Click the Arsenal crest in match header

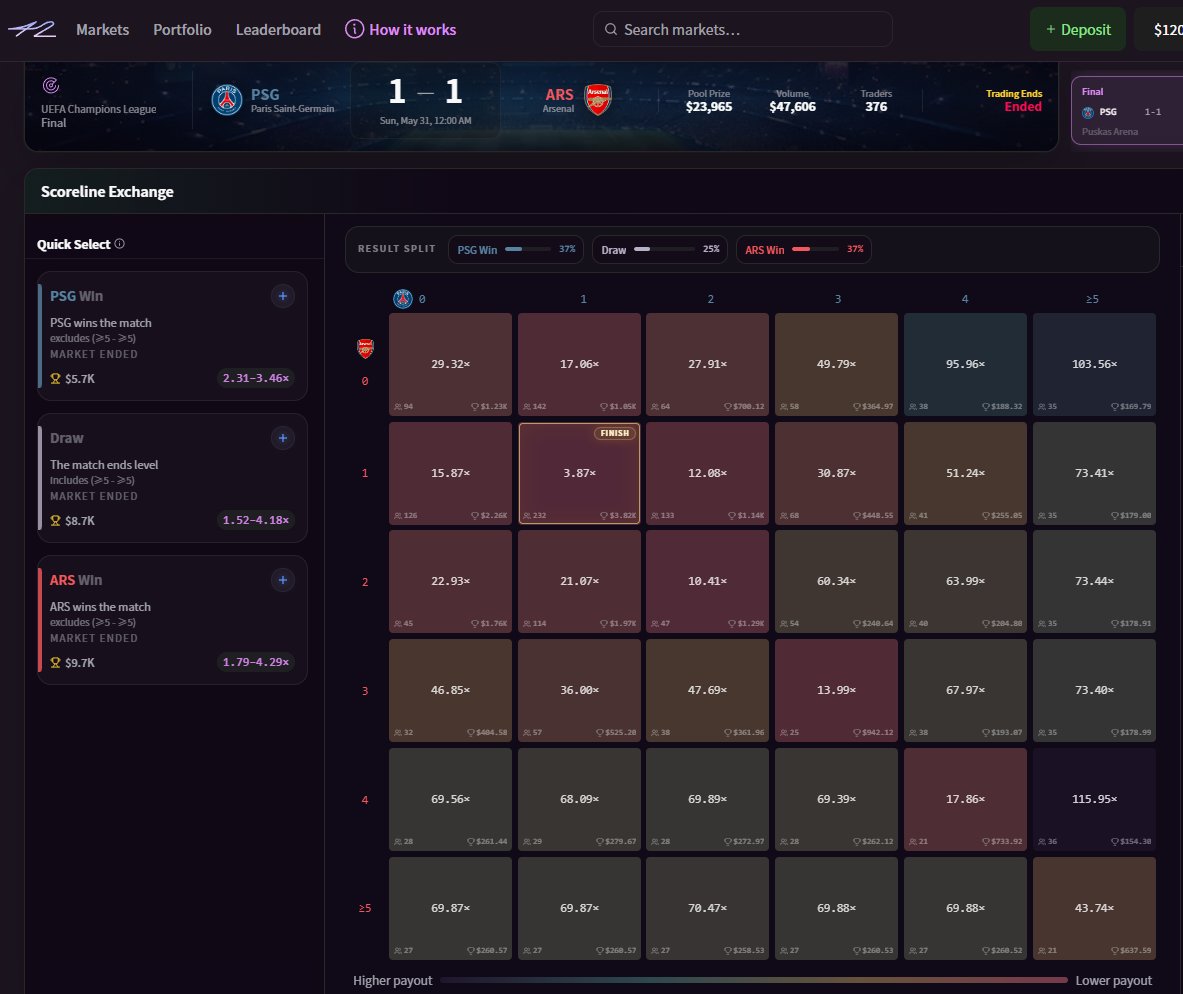click(598, 100)
